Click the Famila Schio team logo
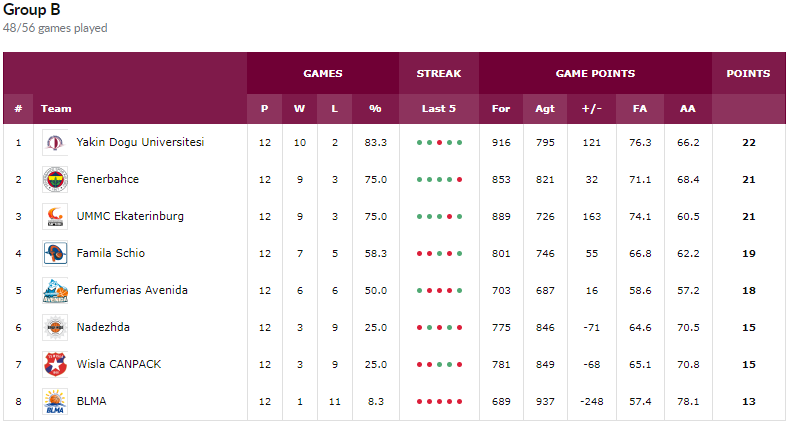 (55, 253)
